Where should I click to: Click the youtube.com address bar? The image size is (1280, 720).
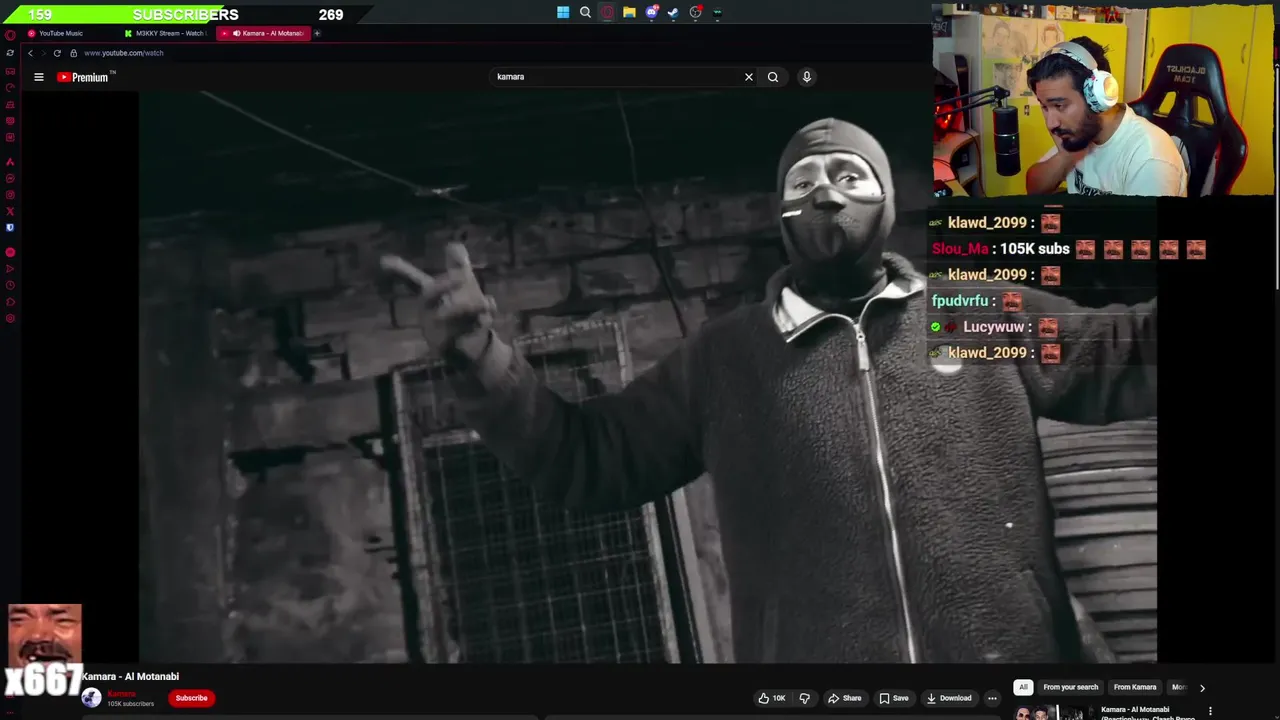point(123,53)
